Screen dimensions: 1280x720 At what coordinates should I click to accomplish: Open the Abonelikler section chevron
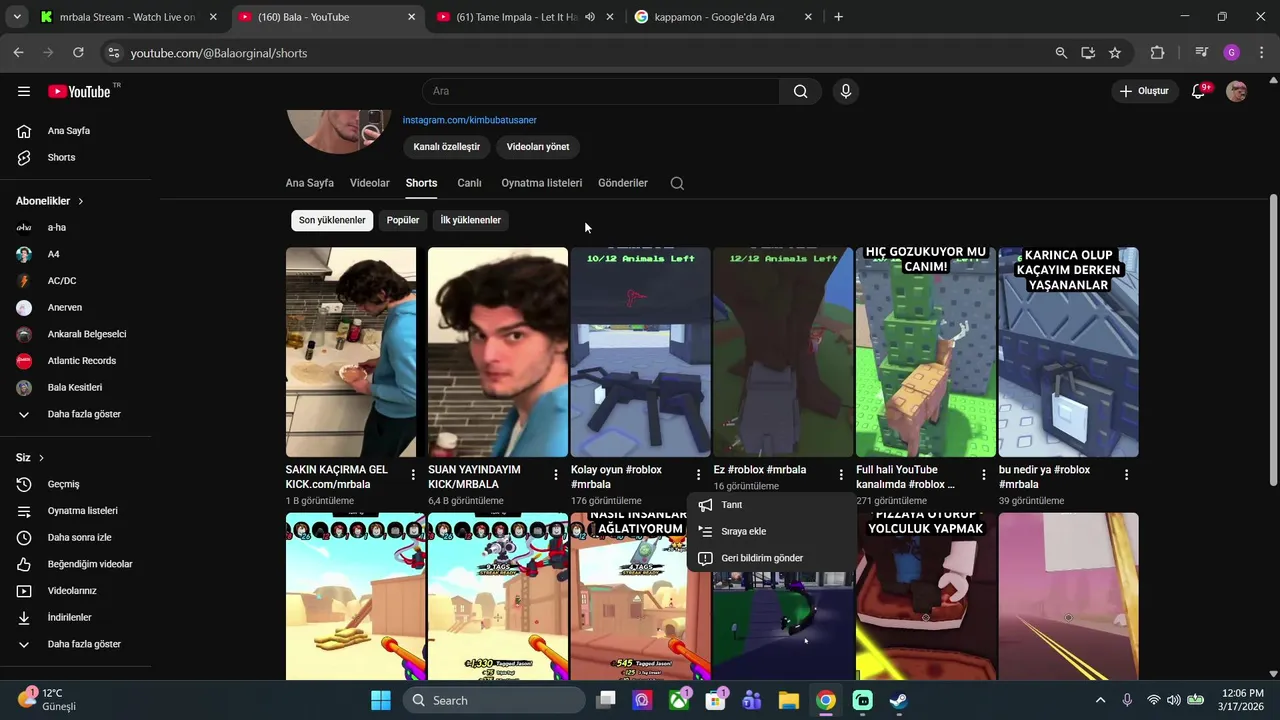(x=81, y=201)
